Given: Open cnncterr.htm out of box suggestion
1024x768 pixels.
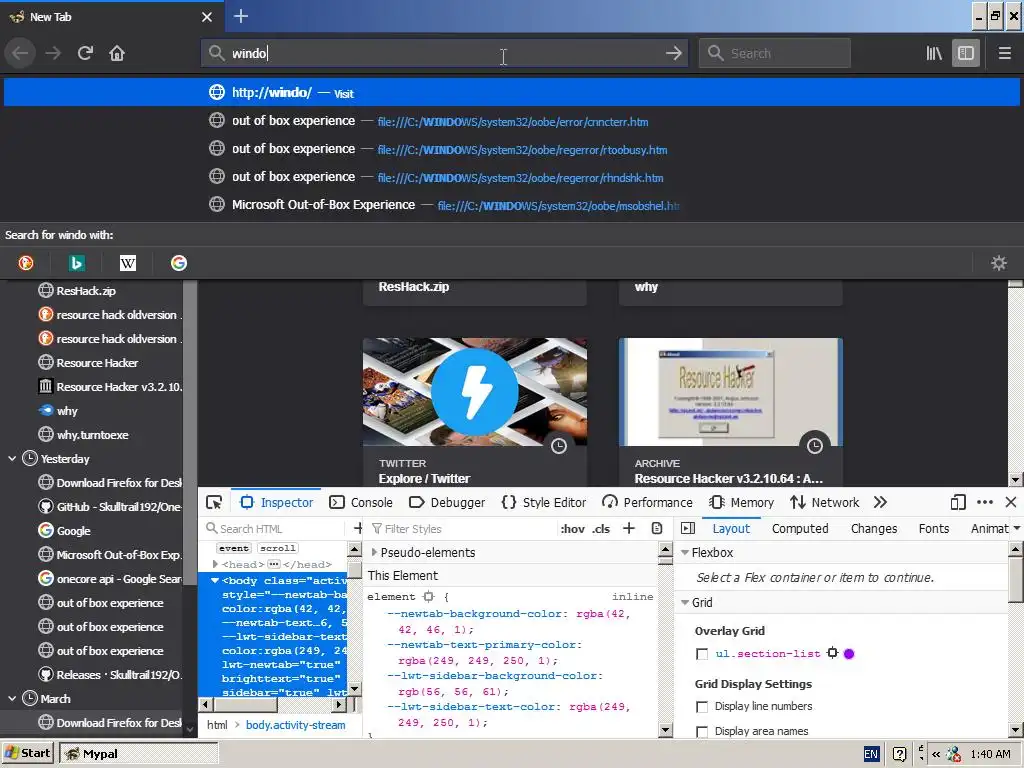Looking at the screenshot, I should pyautogui.click(x=512, y=121).
